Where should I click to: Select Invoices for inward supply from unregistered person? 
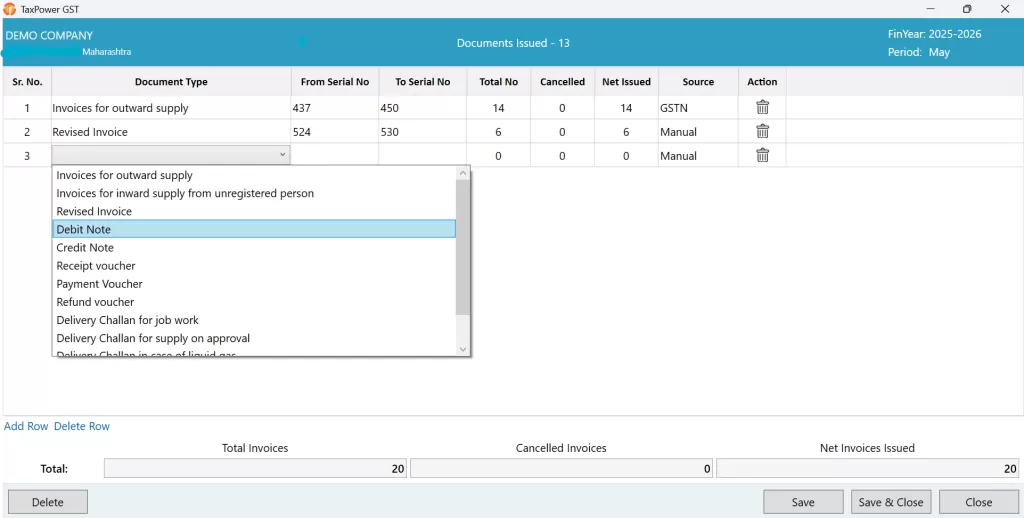point(254,193)
